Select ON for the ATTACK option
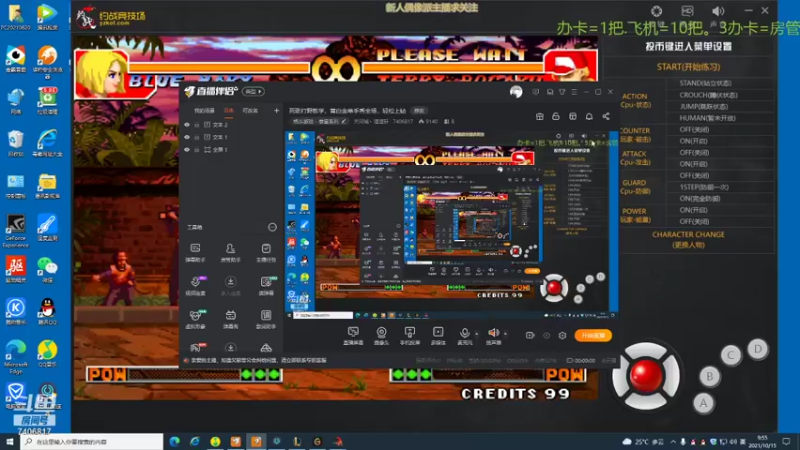 pos(693,164)
